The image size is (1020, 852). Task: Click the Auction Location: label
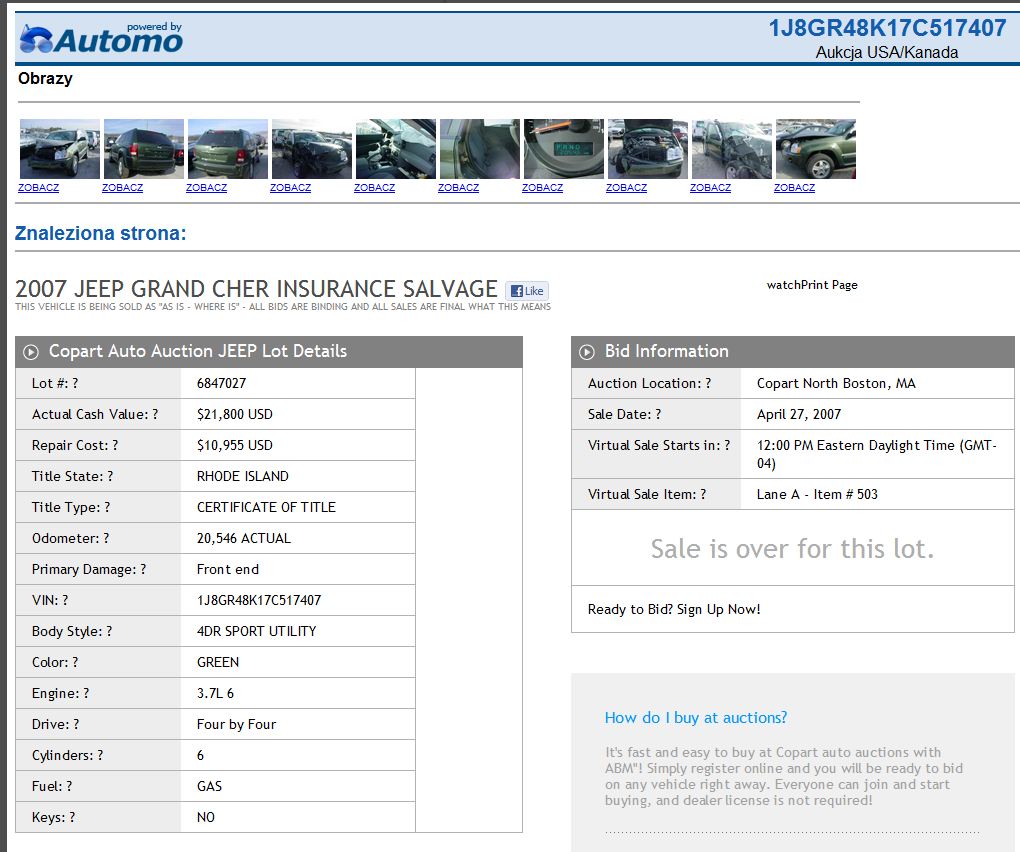point(649,383)
